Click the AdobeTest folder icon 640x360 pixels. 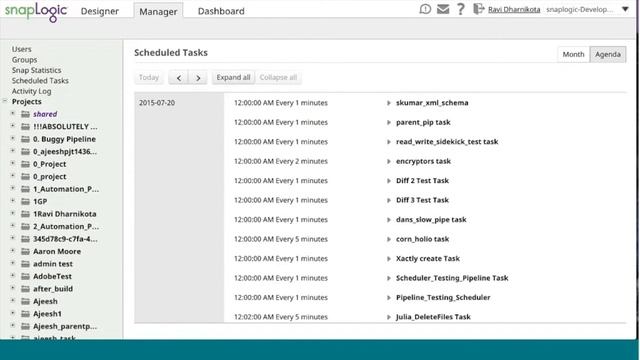pyautogui.click(x=25, y=276)
